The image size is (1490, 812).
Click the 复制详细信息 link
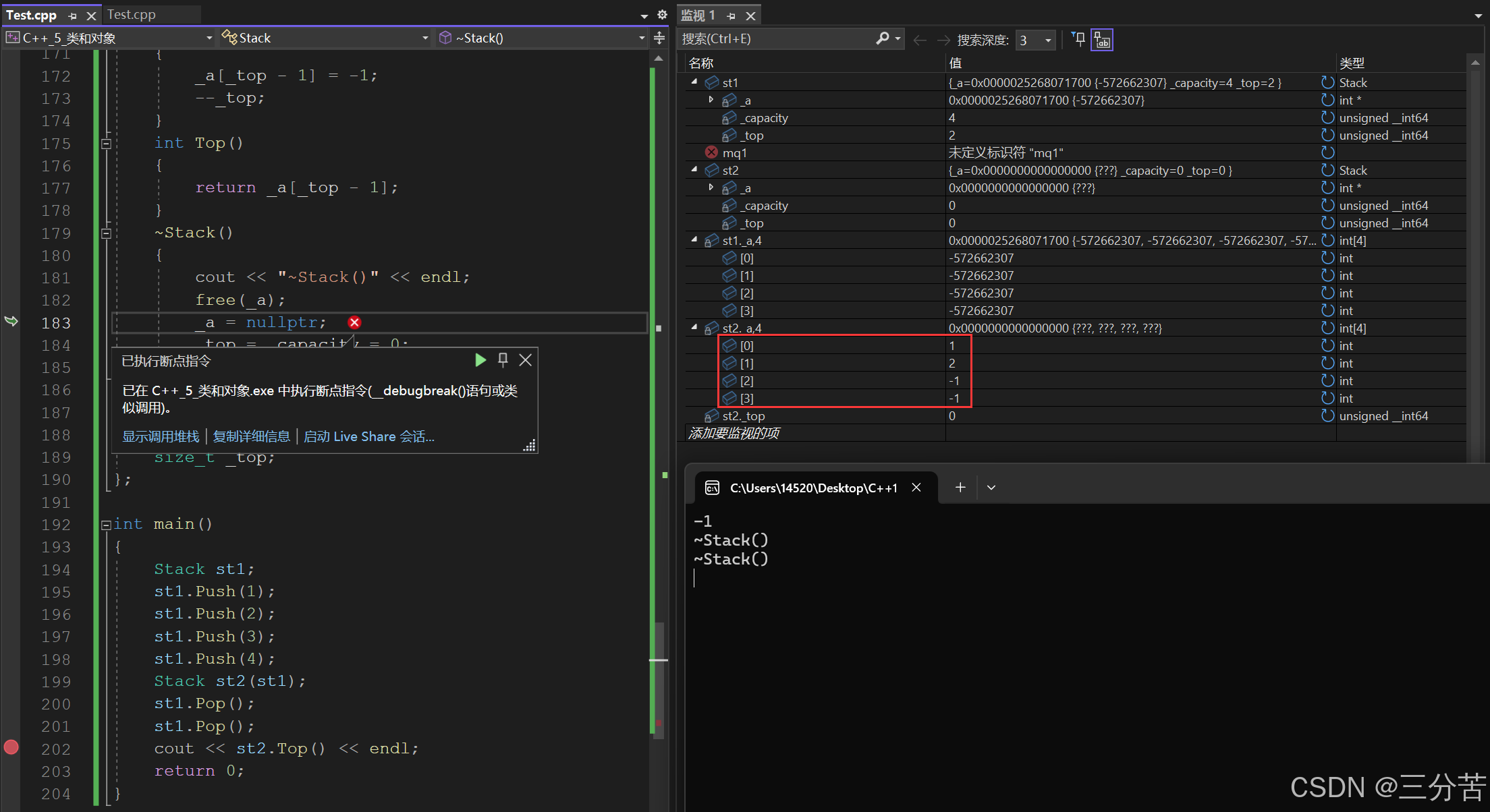251,437
